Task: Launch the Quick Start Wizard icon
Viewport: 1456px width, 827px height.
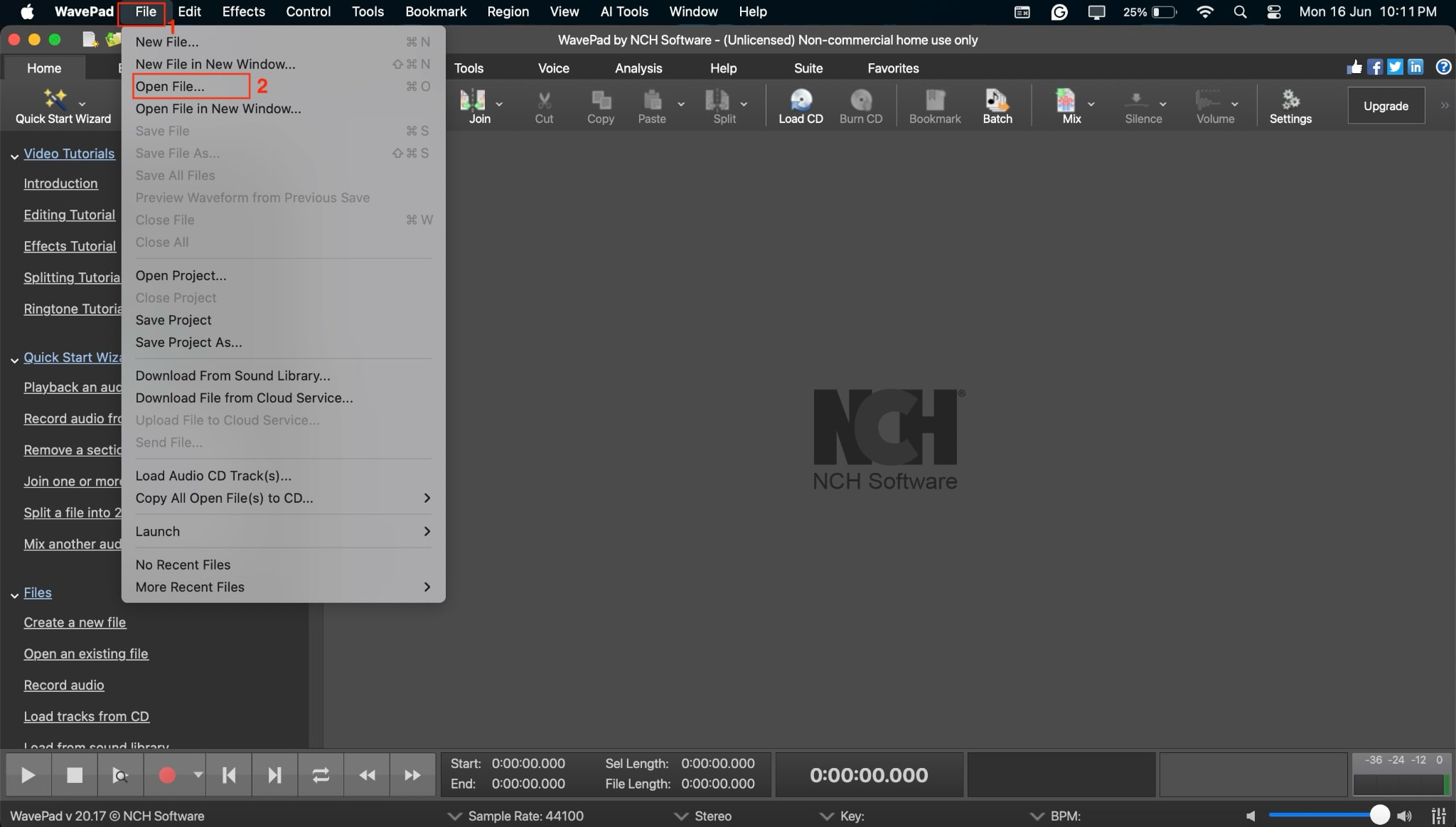Action: (55, 99)
